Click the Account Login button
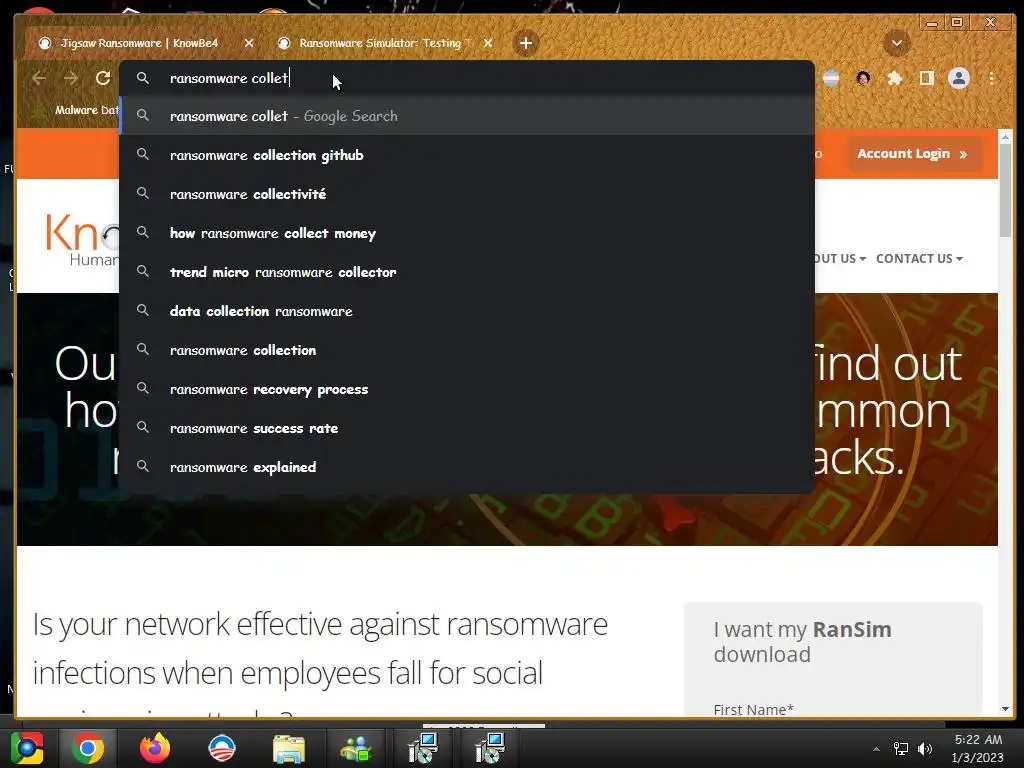The width and height of the screenshot is (1024, 768). tap(914, 154)
